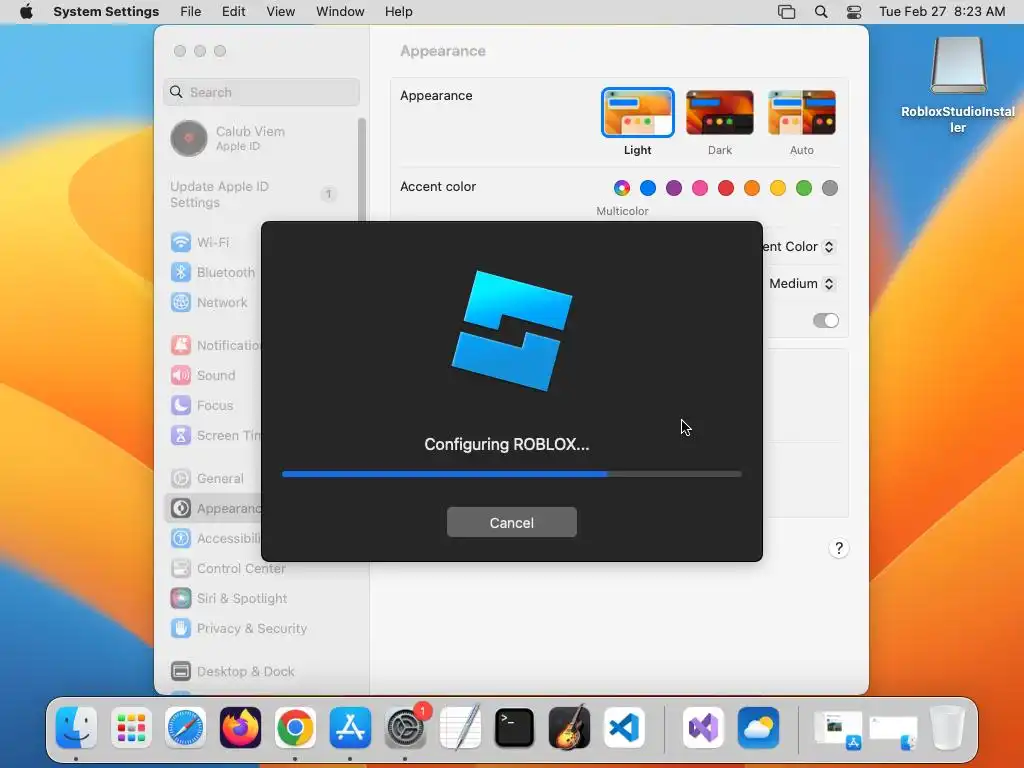Toggle the switch below the Medium dropdown
The height and width of the screenshot is (768, 1024).
(825, 320)
